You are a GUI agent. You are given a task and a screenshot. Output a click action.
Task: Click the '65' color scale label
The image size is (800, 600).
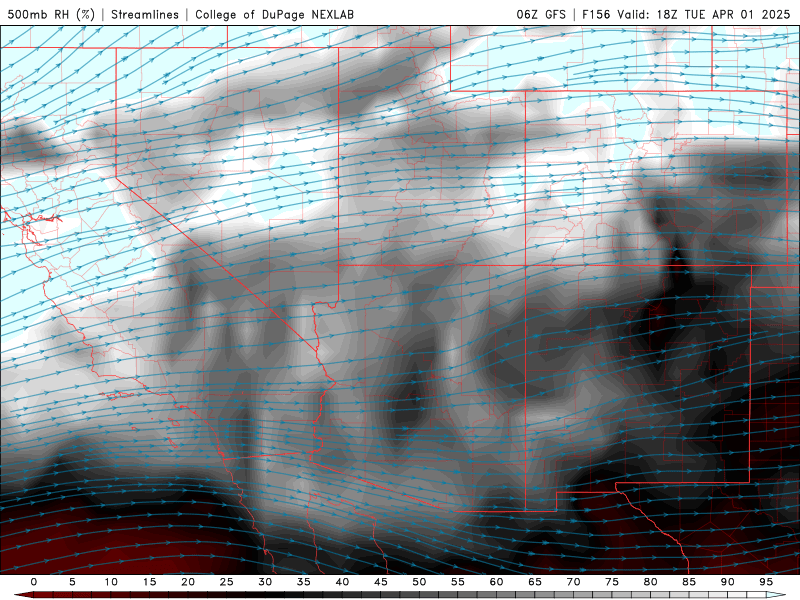click(x=535, y=582)
